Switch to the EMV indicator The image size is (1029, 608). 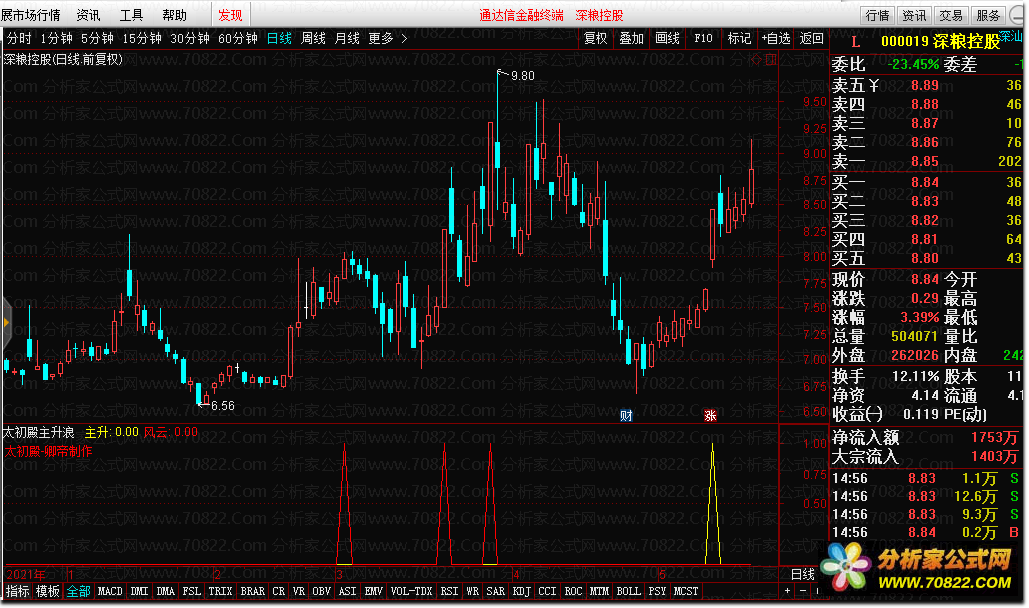click(x=373, y=591)
